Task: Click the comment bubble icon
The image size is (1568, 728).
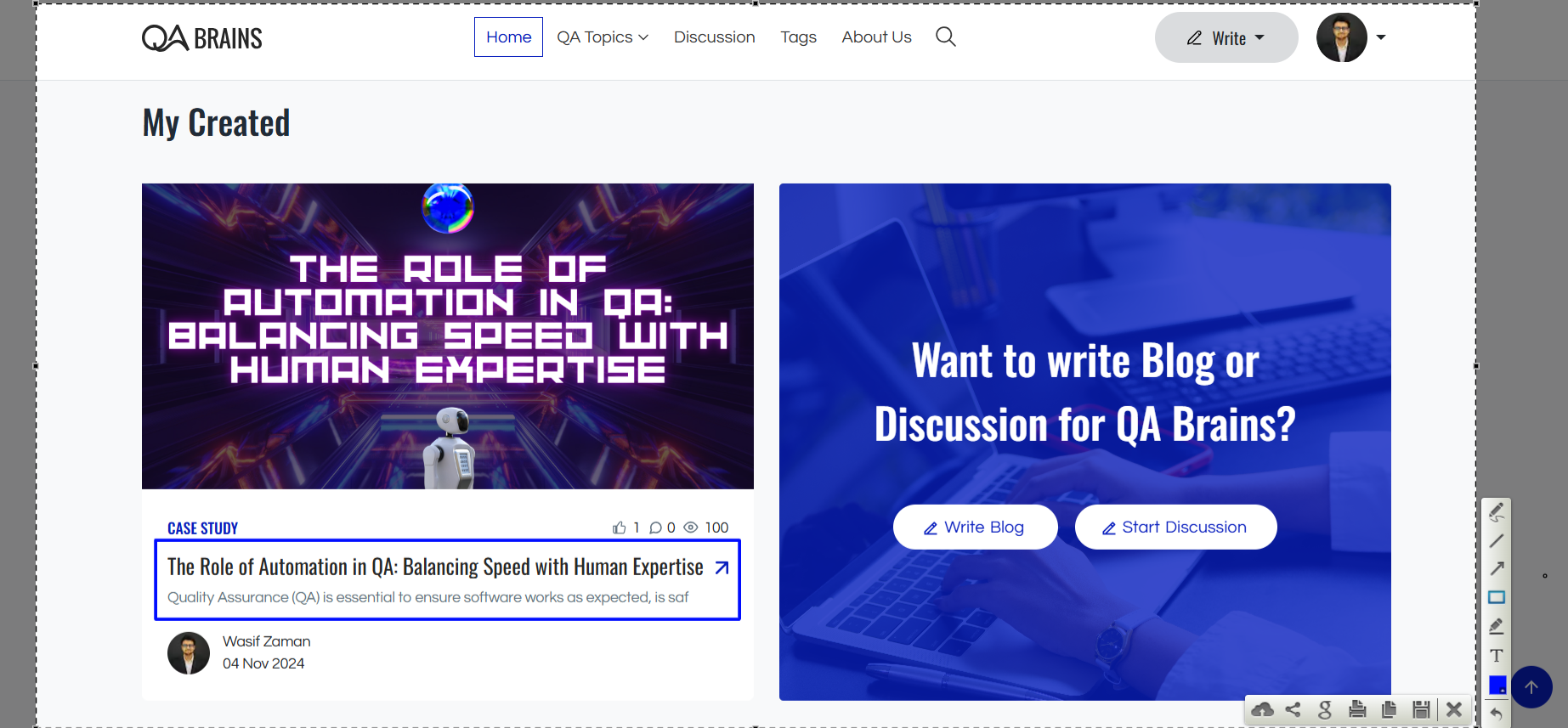Action: point(655,528)
